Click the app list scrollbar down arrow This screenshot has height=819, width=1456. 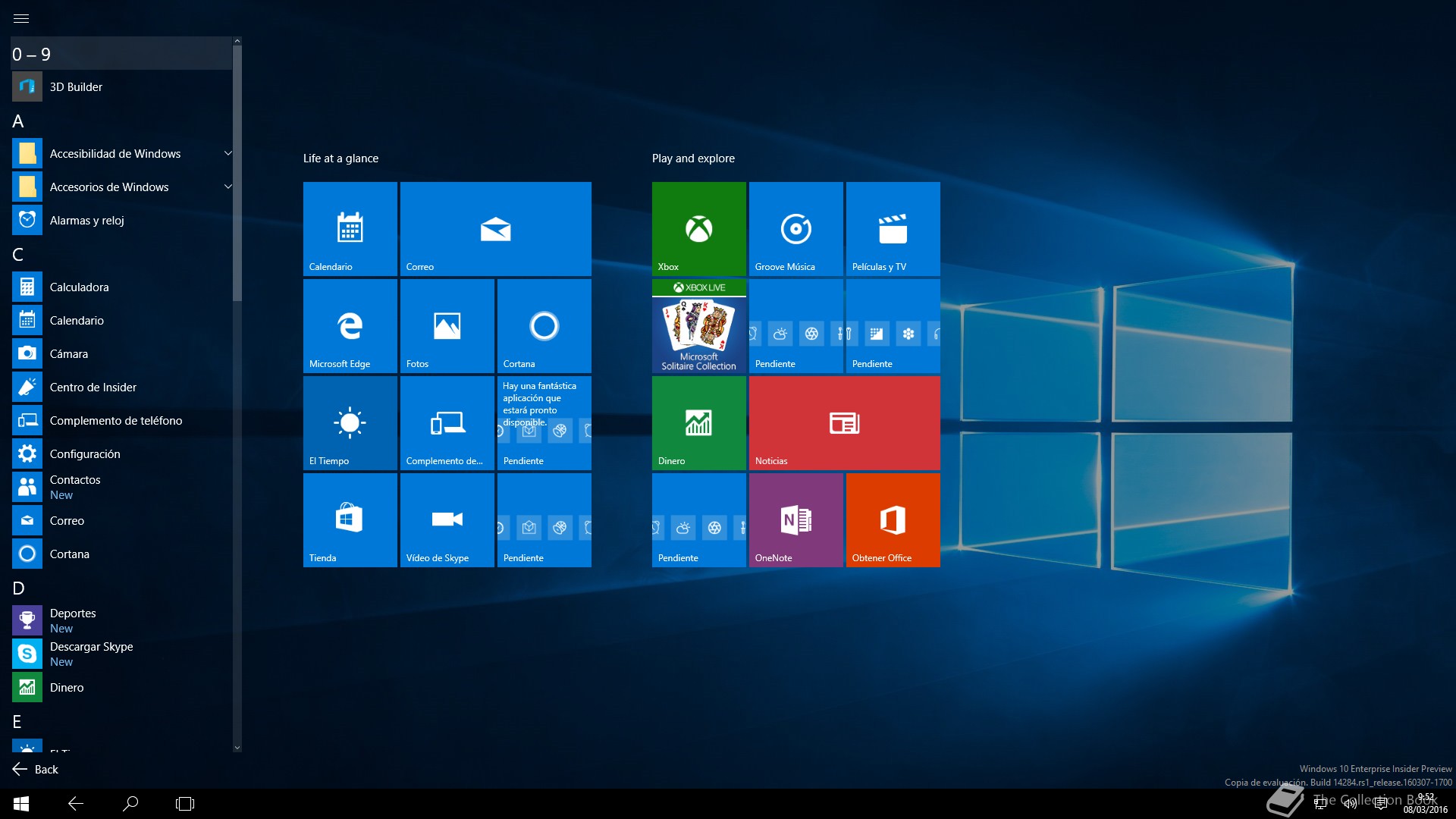tap(237, 748)
